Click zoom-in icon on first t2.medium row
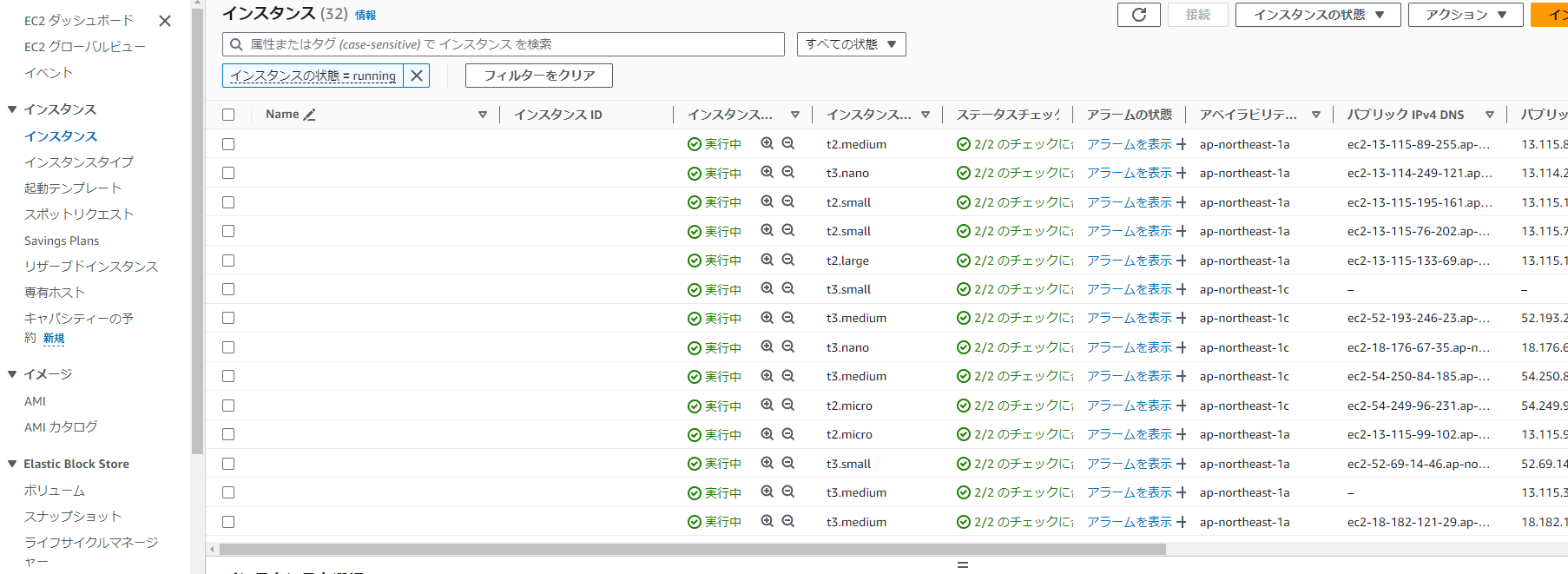The height and width of the screenshot is (574, 1568). point(767,143)
